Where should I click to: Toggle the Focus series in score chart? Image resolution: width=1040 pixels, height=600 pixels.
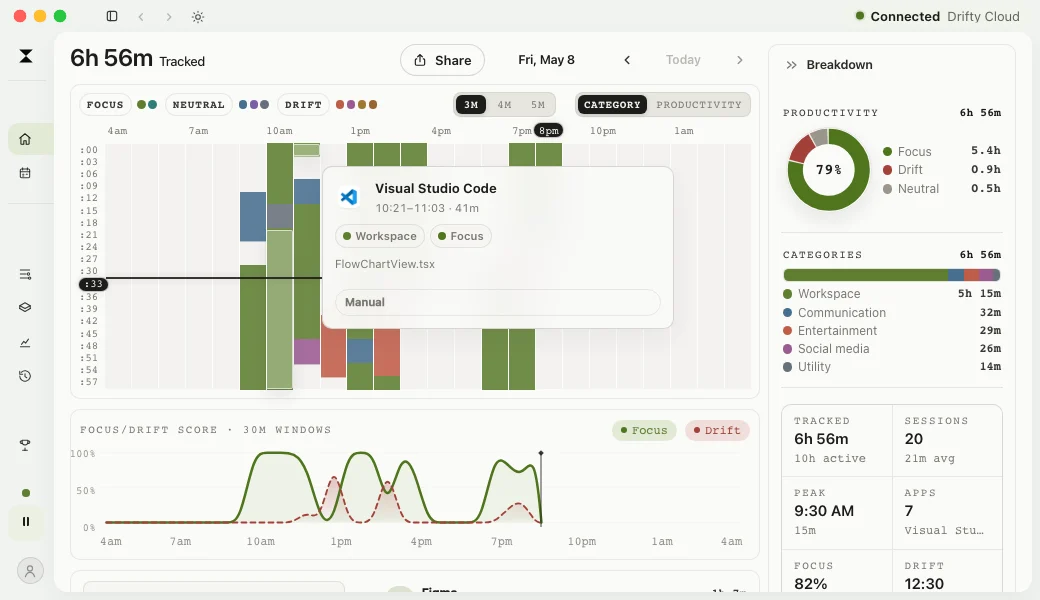tap(644, 430)
